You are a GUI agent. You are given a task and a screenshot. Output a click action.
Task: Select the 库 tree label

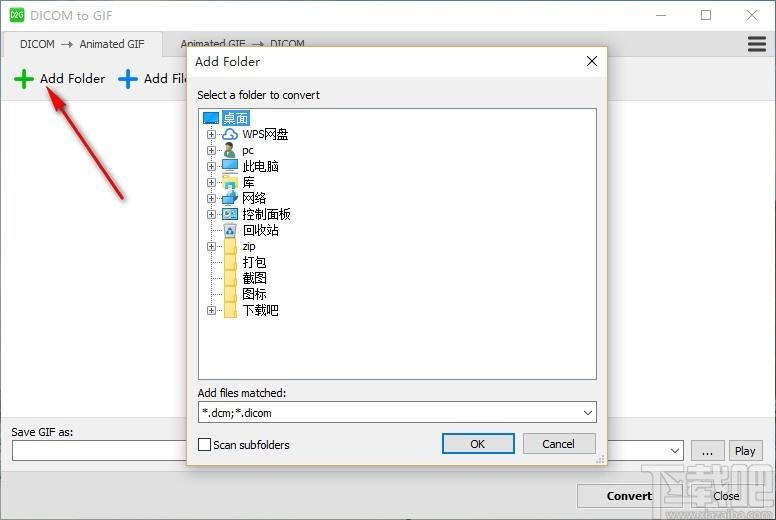248,182
